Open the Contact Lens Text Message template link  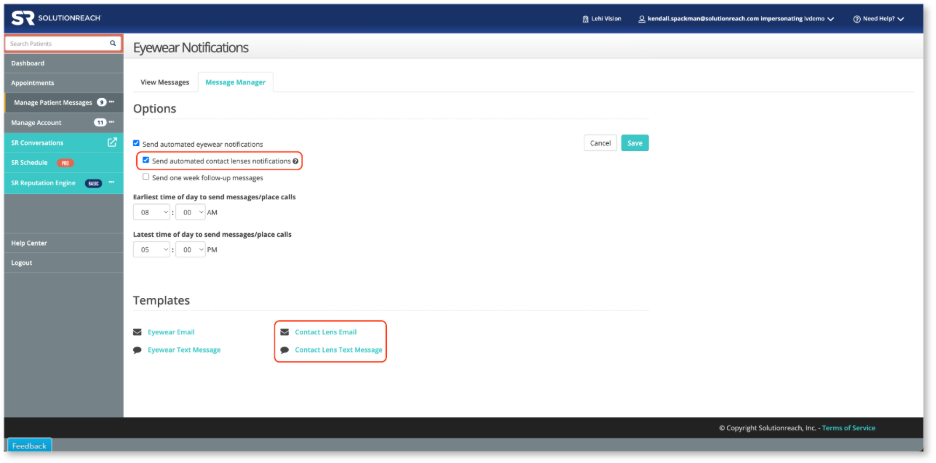click(338, 350)
